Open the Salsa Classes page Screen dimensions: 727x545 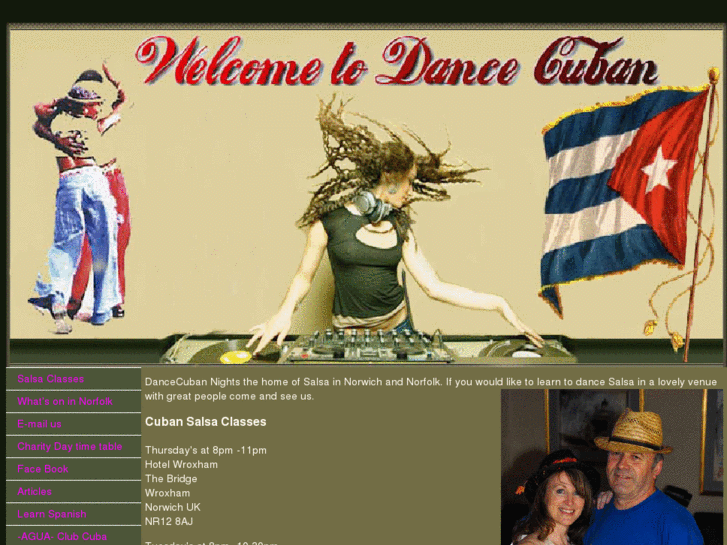pos(51,379)
